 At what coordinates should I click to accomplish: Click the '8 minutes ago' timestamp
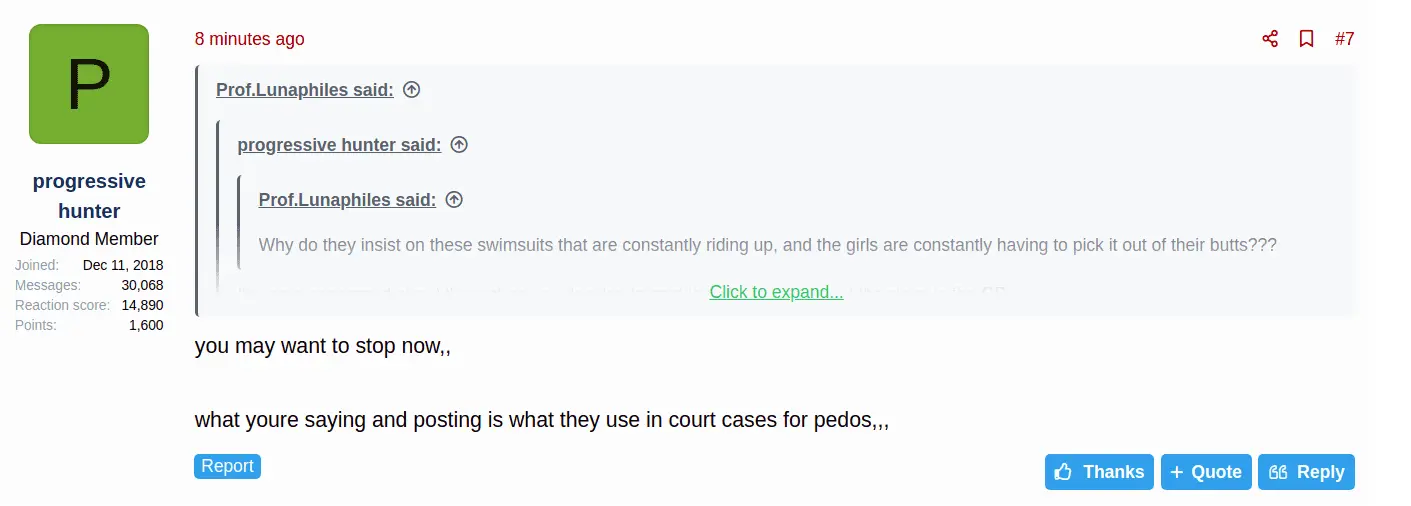pos(250,39)
